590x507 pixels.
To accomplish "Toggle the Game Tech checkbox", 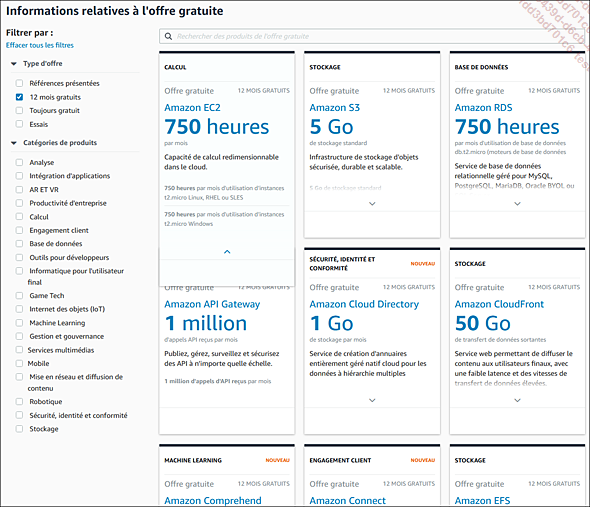I will point(19,295).
